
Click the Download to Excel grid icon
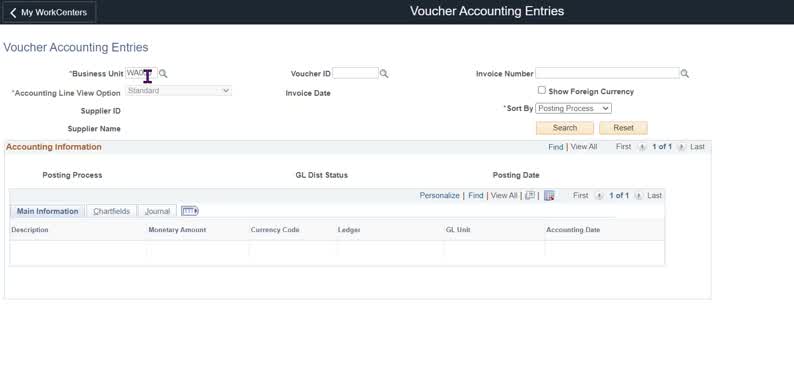(549, 196)
